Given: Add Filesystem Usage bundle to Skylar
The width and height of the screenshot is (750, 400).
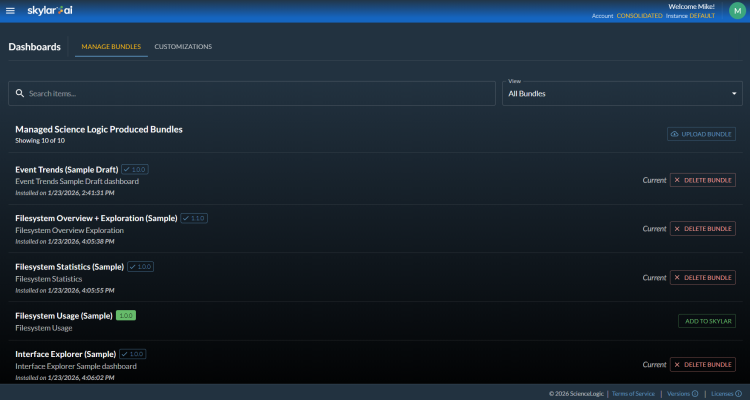Looking at the screenshot, I should click(706, 321).
